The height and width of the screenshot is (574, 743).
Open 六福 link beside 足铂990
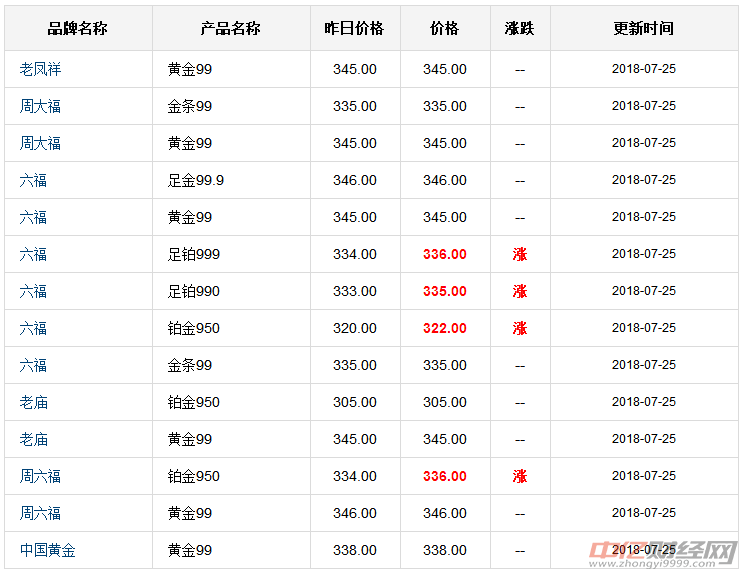pos(33,291)
